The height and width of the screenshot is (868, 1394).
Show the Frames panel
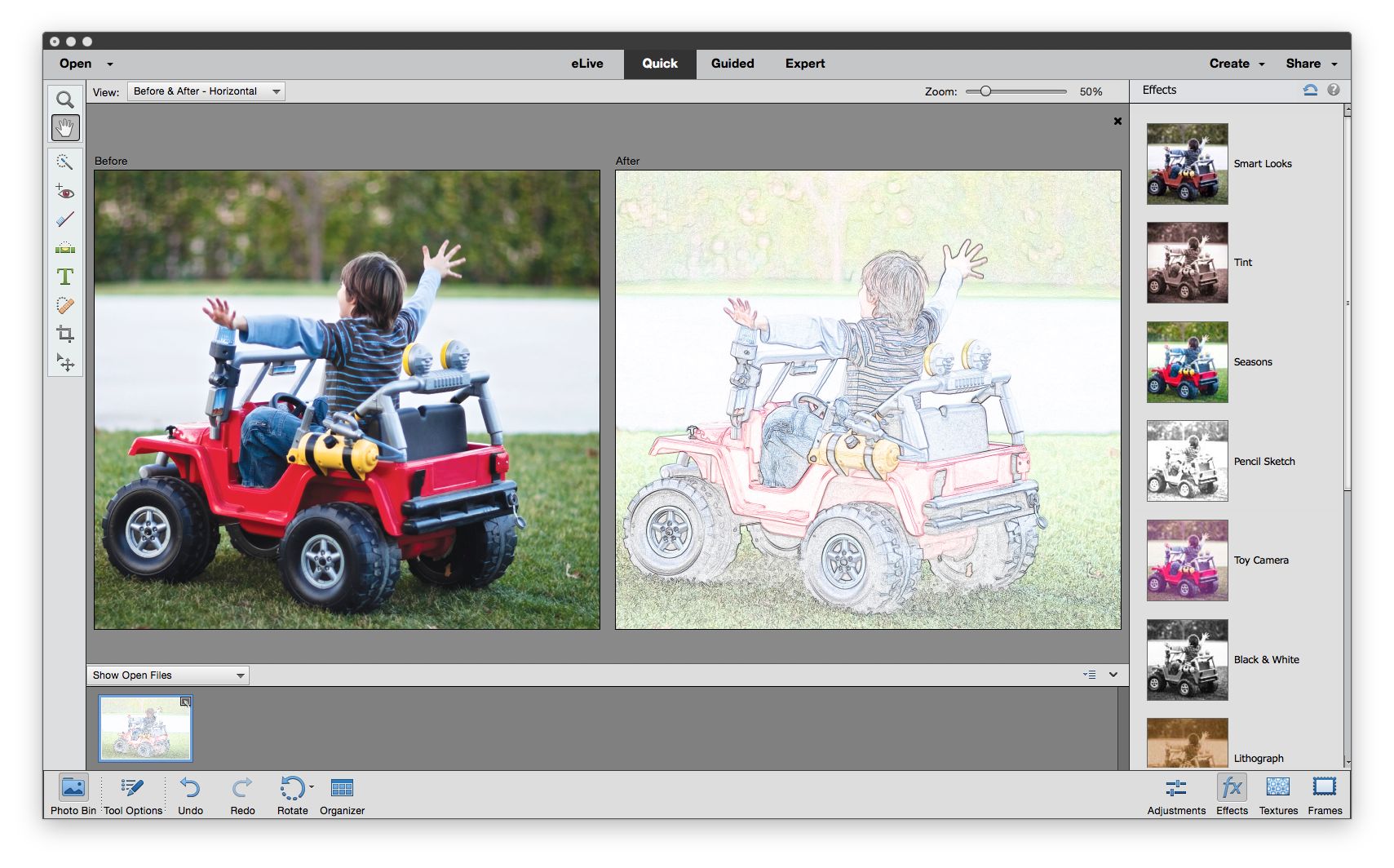coord(1325,795)
